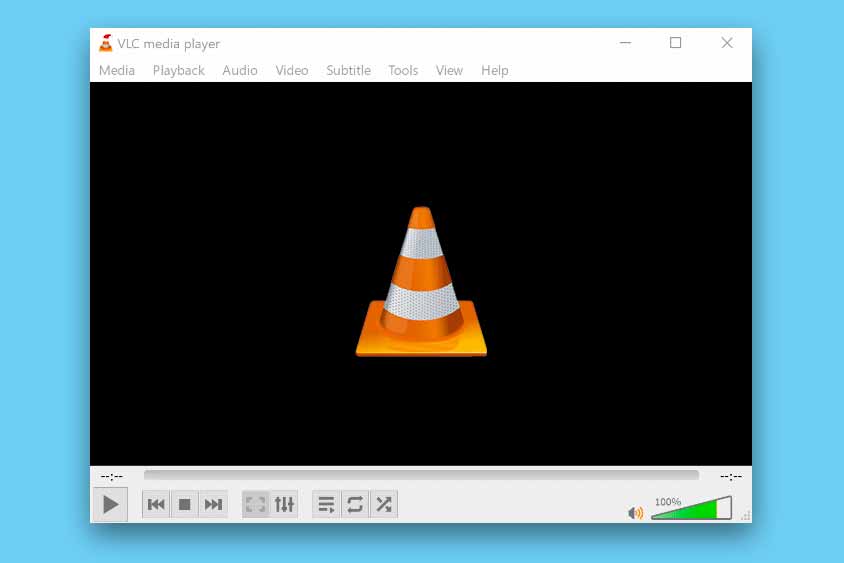The width and height of the screenshot is (844, 563).
Task: Click the elapsed time label left of the seek bar
Action: (112, 476)
